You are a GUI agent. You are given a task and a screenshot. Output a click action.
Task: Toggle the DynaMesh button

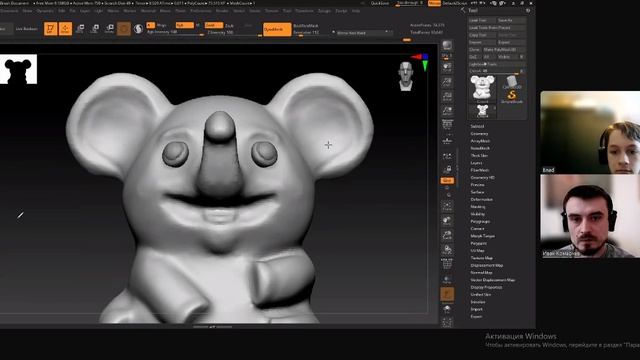pyautogui.click(x=277, y=29)
